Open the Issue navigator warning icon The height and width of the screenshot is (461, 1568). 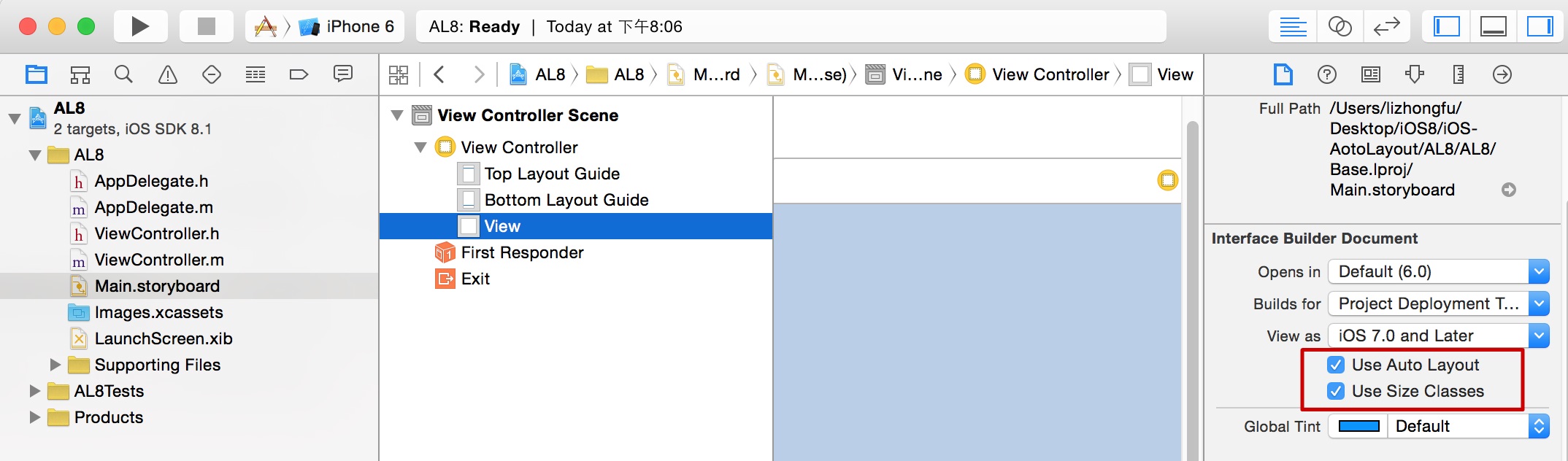pyautogui.click(x=168, y=74)
